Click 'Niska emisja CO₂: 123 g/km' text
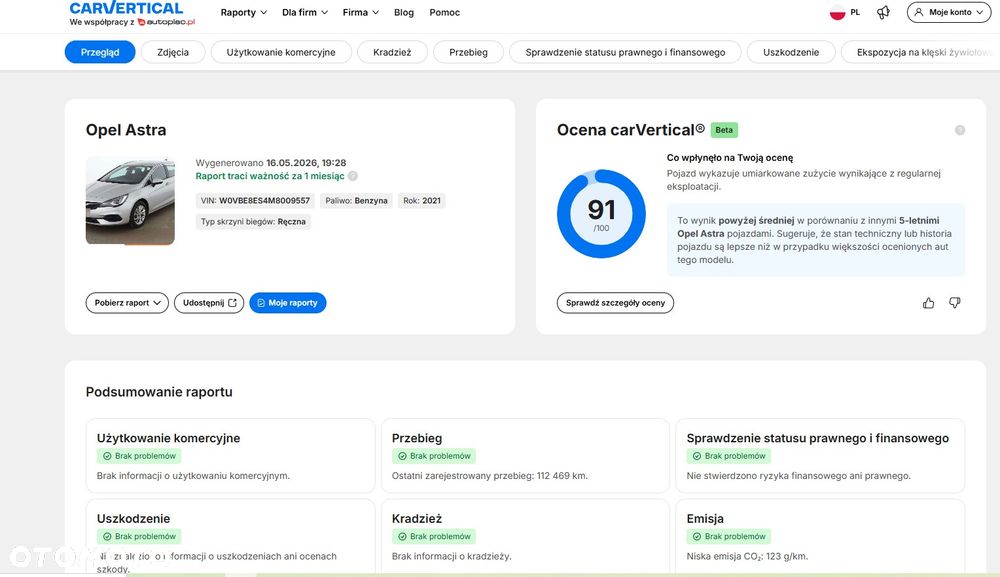 [x=747, y=556]
